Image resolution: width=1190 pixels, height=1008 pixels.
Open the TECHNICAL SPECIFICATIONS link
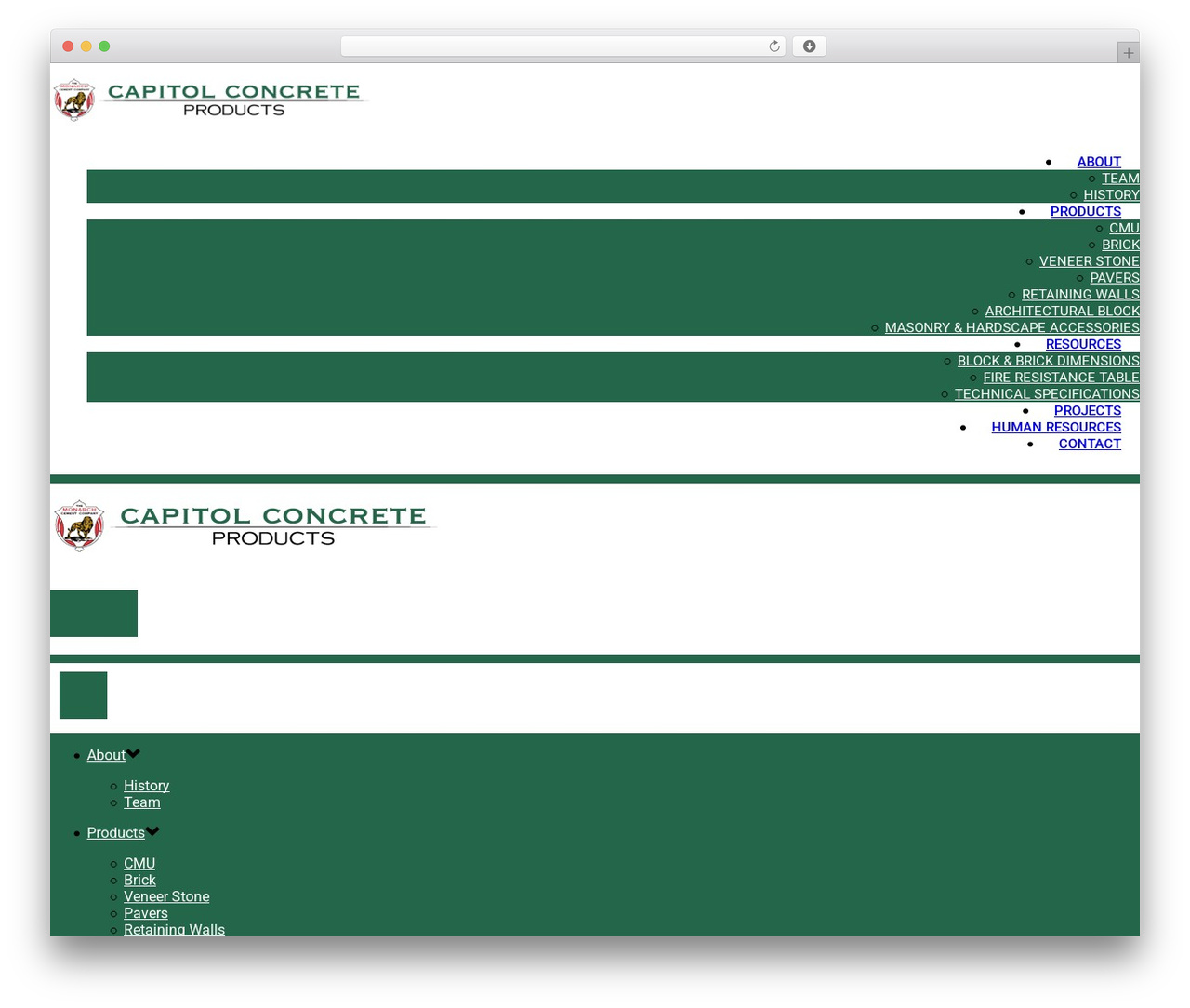tap(1047, 394)
